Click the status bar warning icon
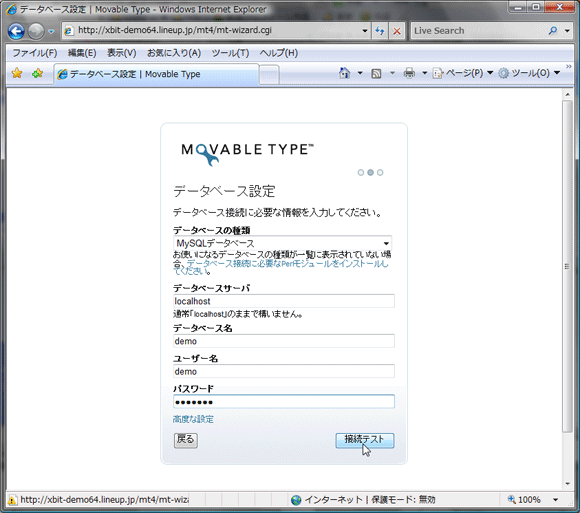Image resolution: width=580 pixels, height=513 pixels. (x=12, y=500)
